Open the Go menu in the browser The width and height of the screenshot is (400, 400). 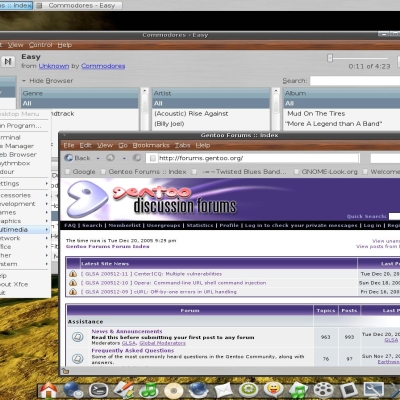tap(123, 145)
